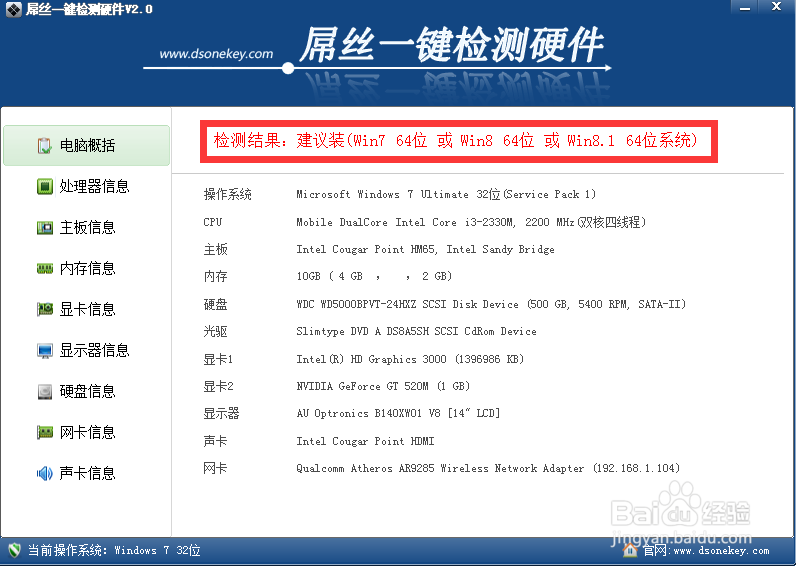Viewport: 796px width, 566px height.
Task: Select the 显示器信息 tab
Action: pos(86,350)
